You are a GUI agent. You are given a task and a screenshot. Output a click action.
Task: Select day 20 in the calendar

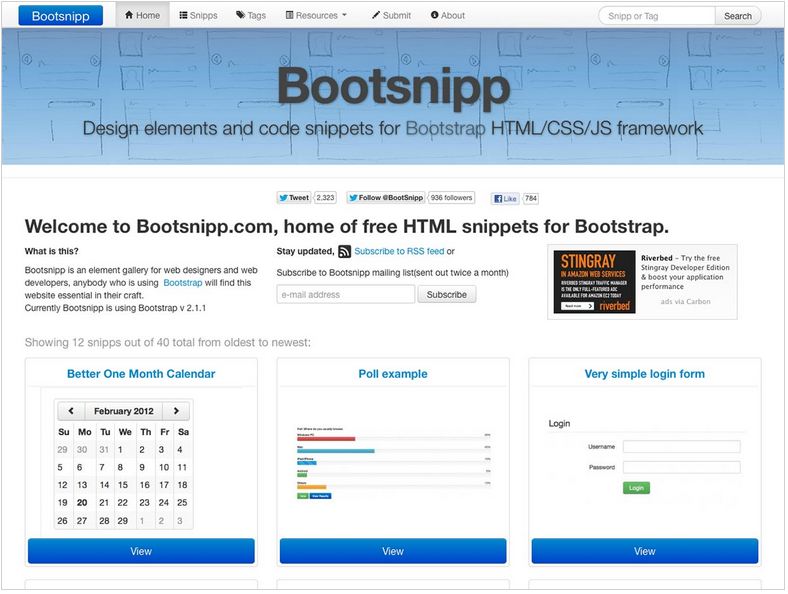(x=82, y=503)
